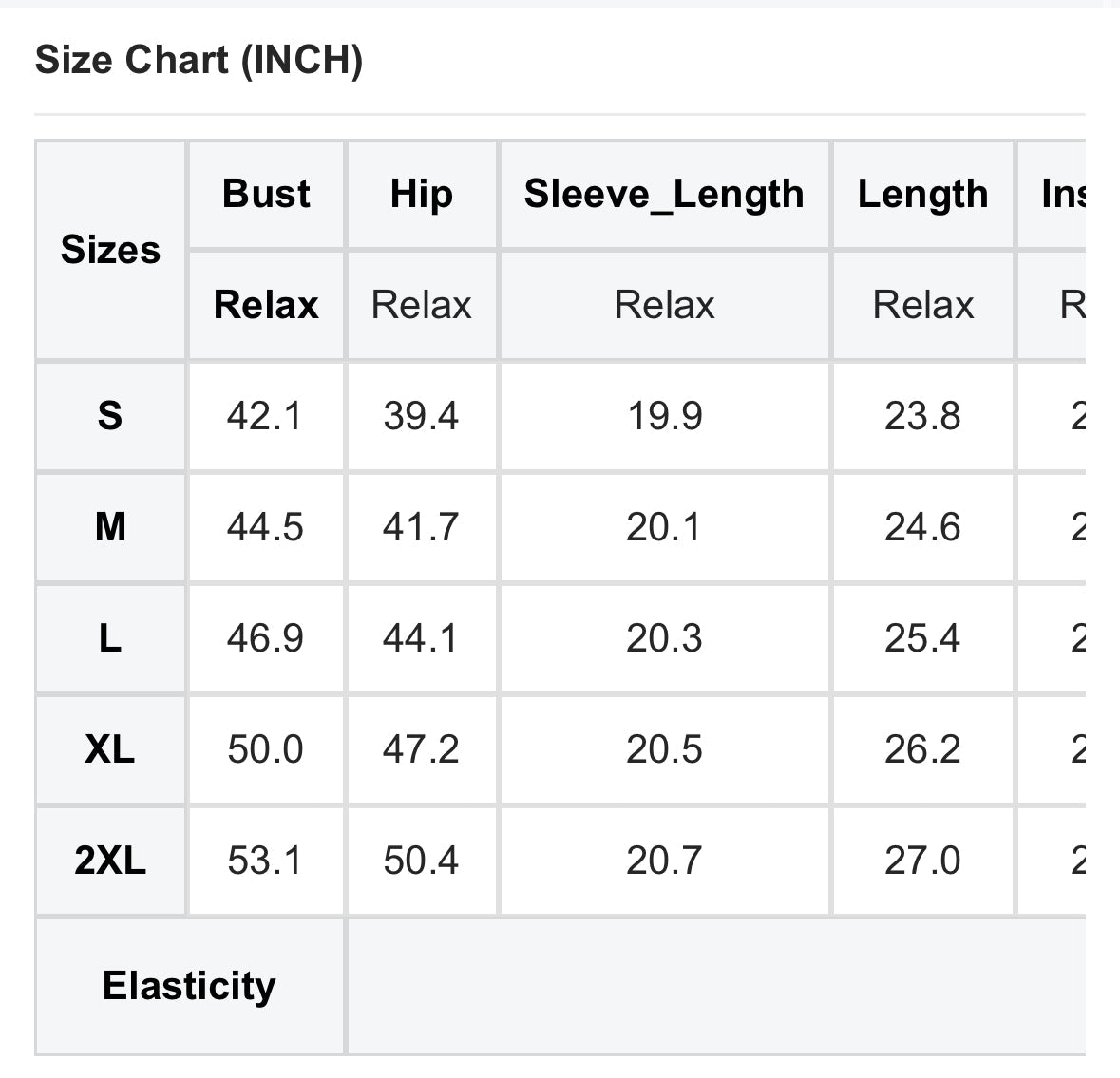Click the 20.3 sleeve value for L
1120x1078 pixels.
click(664, 638)
